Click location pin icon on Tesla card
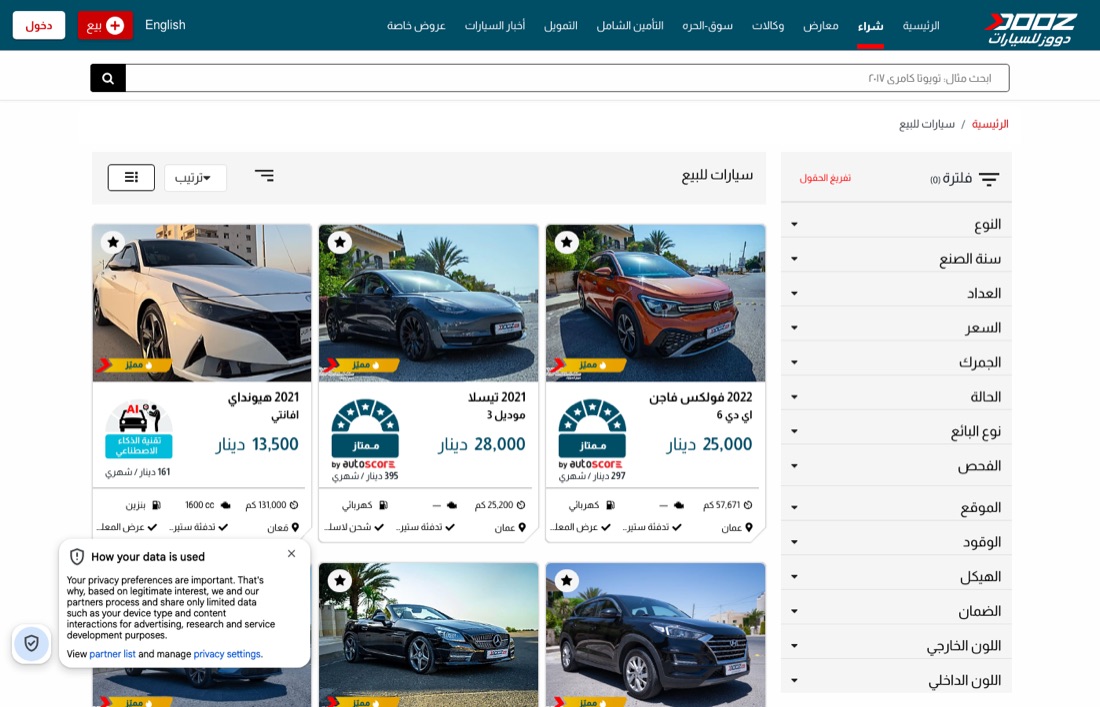This screenshot has height=707, width=1100. [x=523, y=527]
